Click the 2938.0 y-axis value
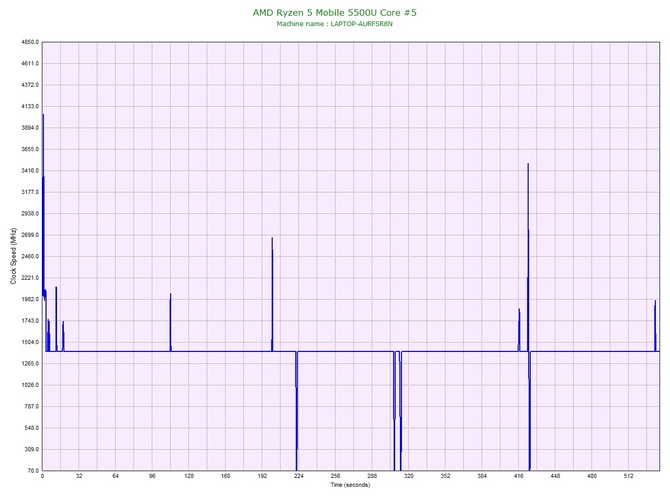 pyautogui.click(x=30, y=214)
